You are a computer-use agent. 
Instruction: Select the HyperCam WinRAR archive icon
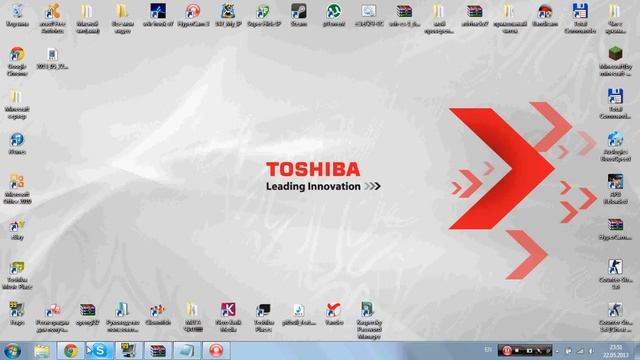(x=616, y=229)
